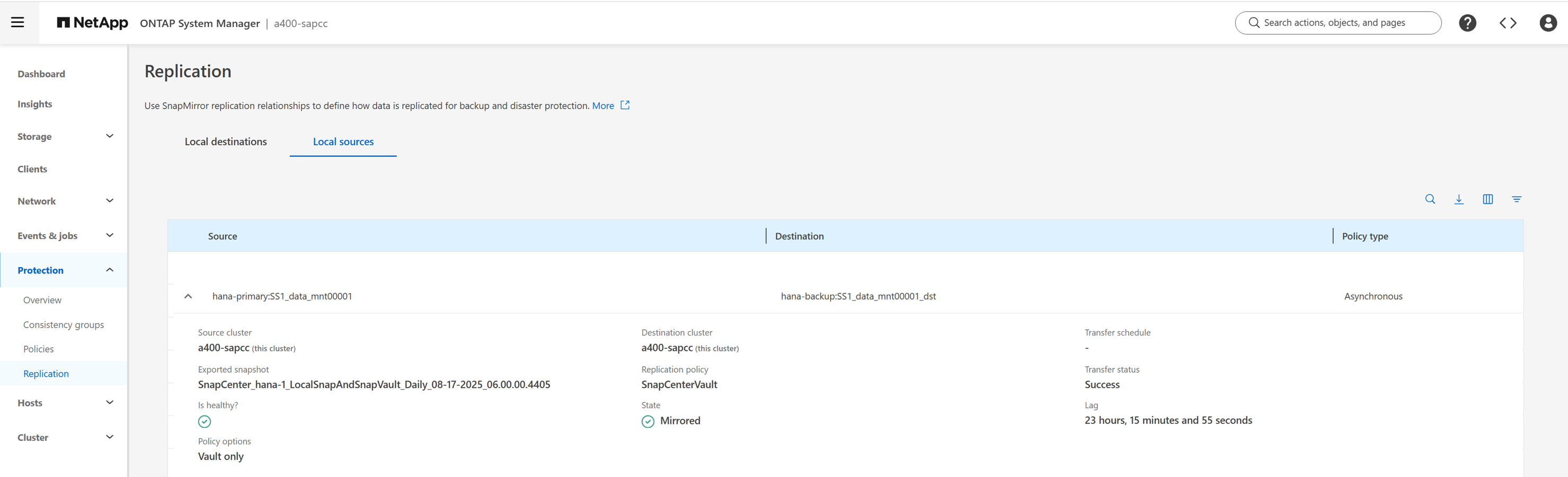This screenshot has width=1568, height=477.
Task: Click the ONTAP System Manager title
Action: pyautogui.click(x=200, y=23)
